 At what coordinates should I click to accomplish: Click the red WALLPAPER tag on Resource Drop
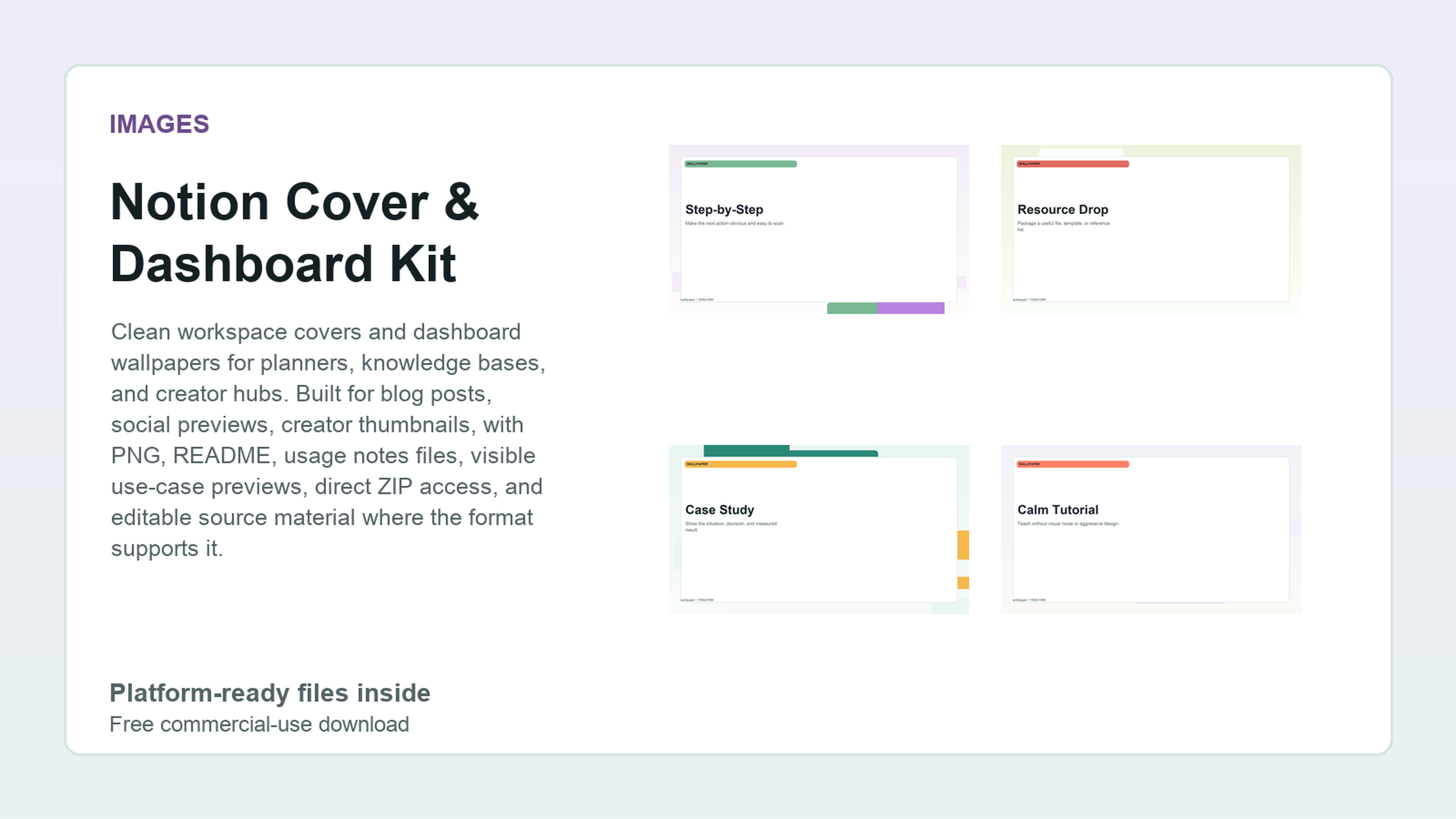1073,164
